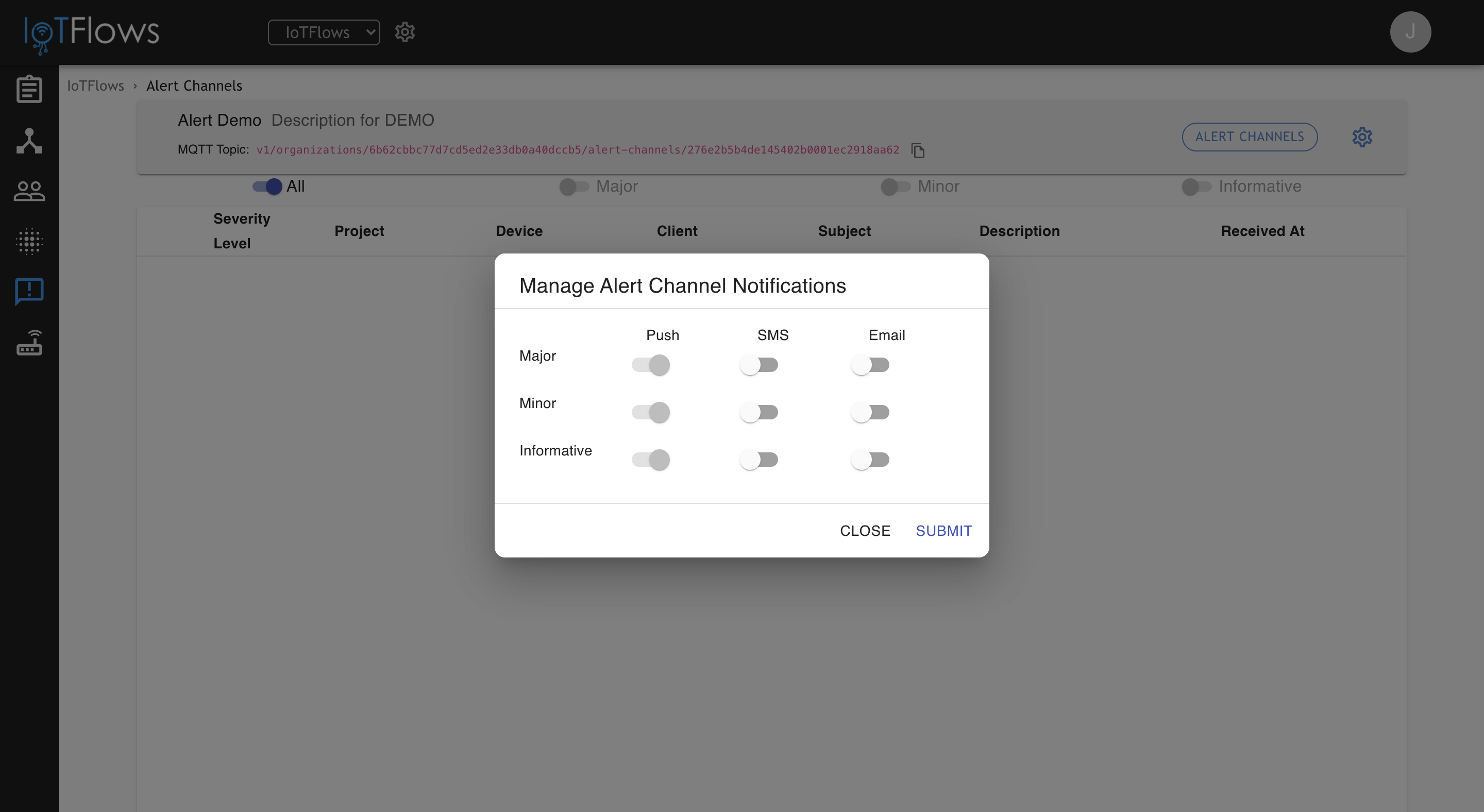Open the IoTFlows organization dropdown
The width and height of the screenshot is (1484, 812).
(x=324, y=32)
